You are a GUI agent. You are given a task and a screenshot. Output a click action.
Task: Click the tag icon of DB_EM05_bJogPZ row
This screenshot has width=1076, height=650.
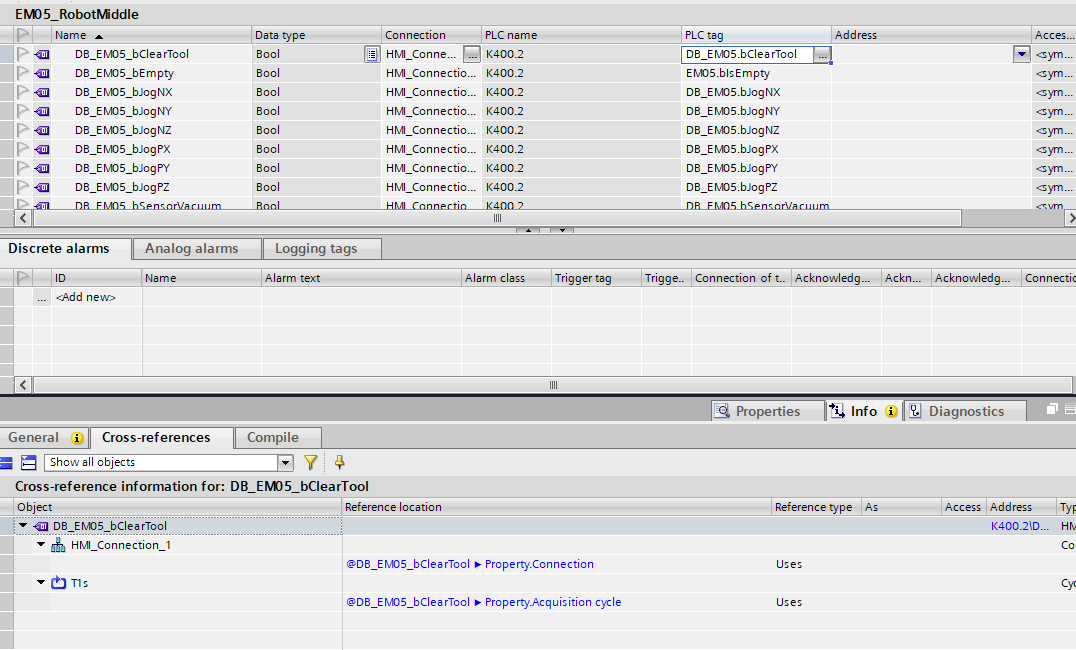42,187
